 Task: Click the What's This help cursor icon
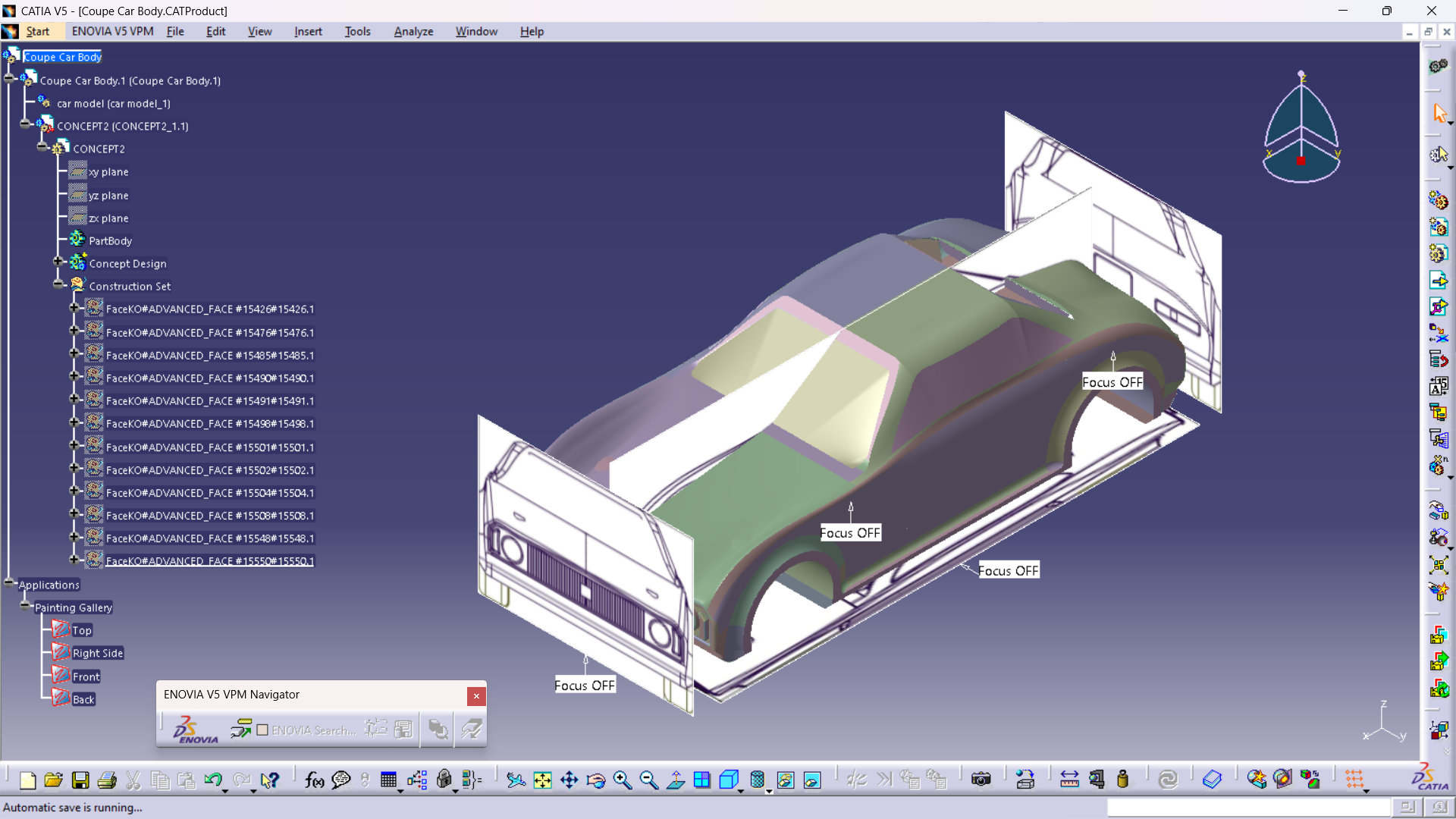[x=269, y=780]
